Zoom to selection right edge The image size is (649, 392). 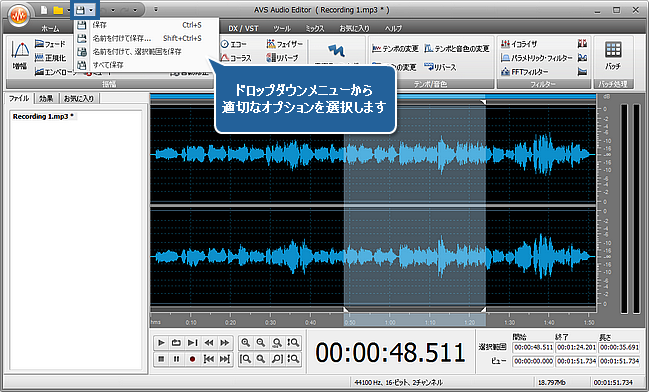(276, 359)
